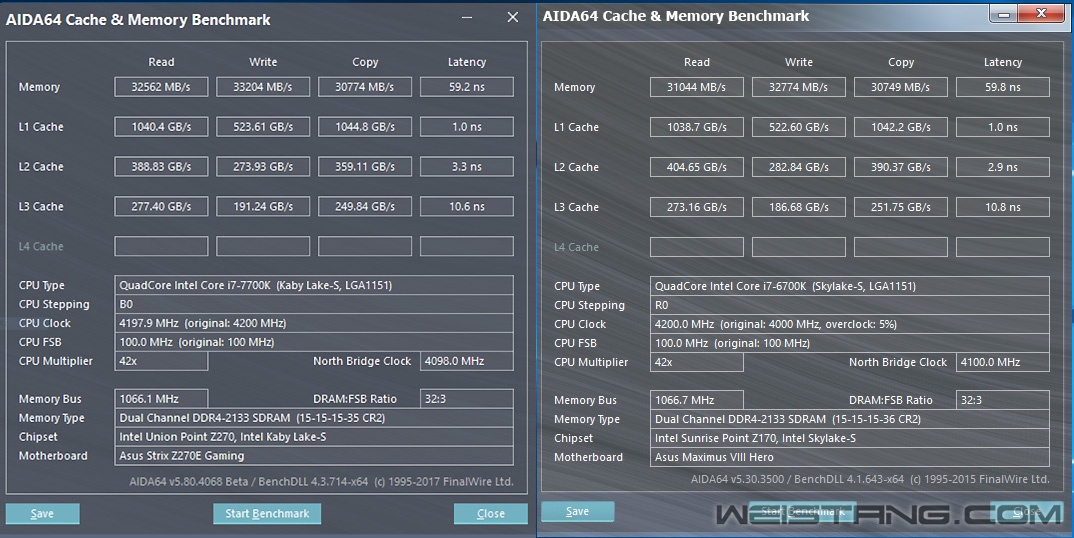Click Memory Type field with 15-15-15-35 CR2
The height and width of the screenshot is (538, 1074).
tap(314, 418)
